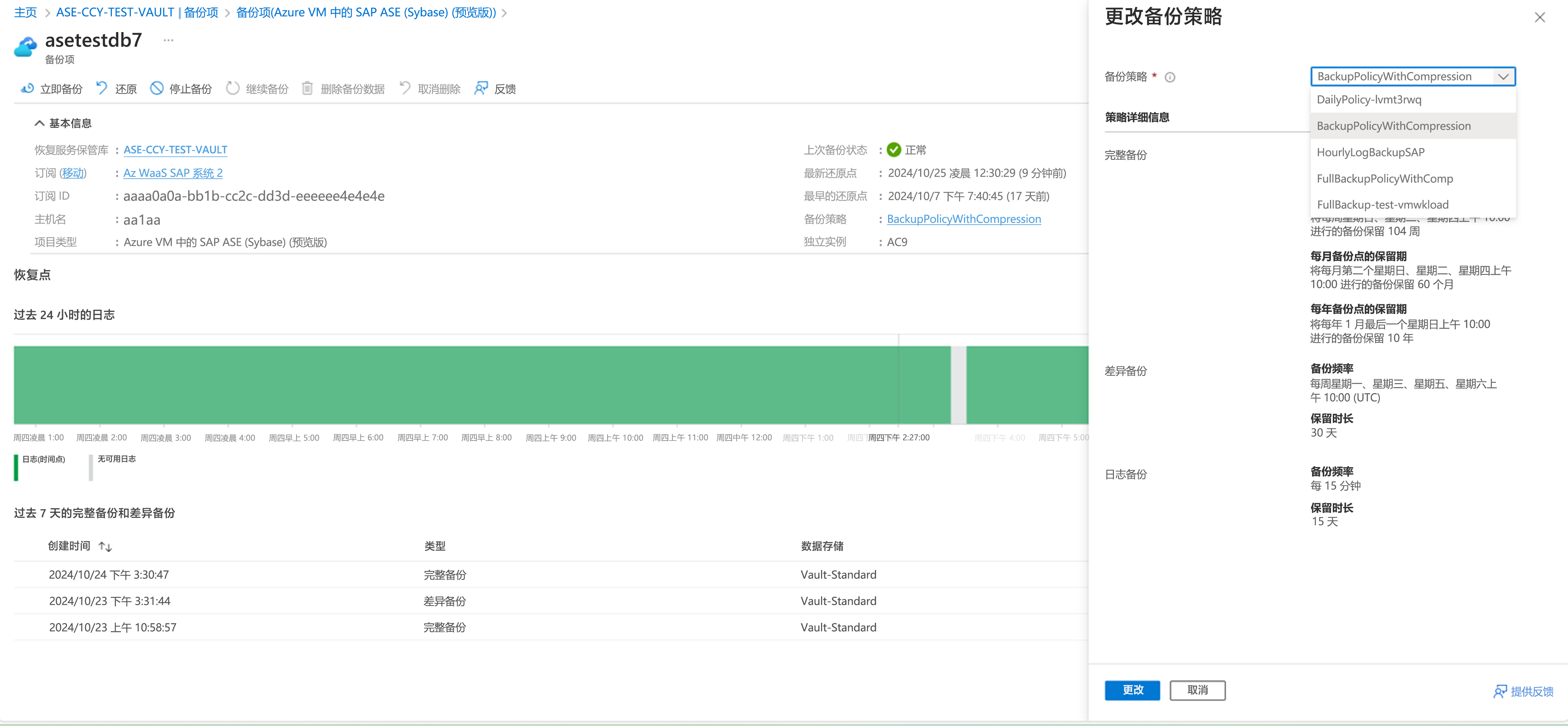Image resolution: width=1568 pixels, height=726 pixels.
Task: Toggle the backup policy dropdown arrow
Action: pos(1503,77)
